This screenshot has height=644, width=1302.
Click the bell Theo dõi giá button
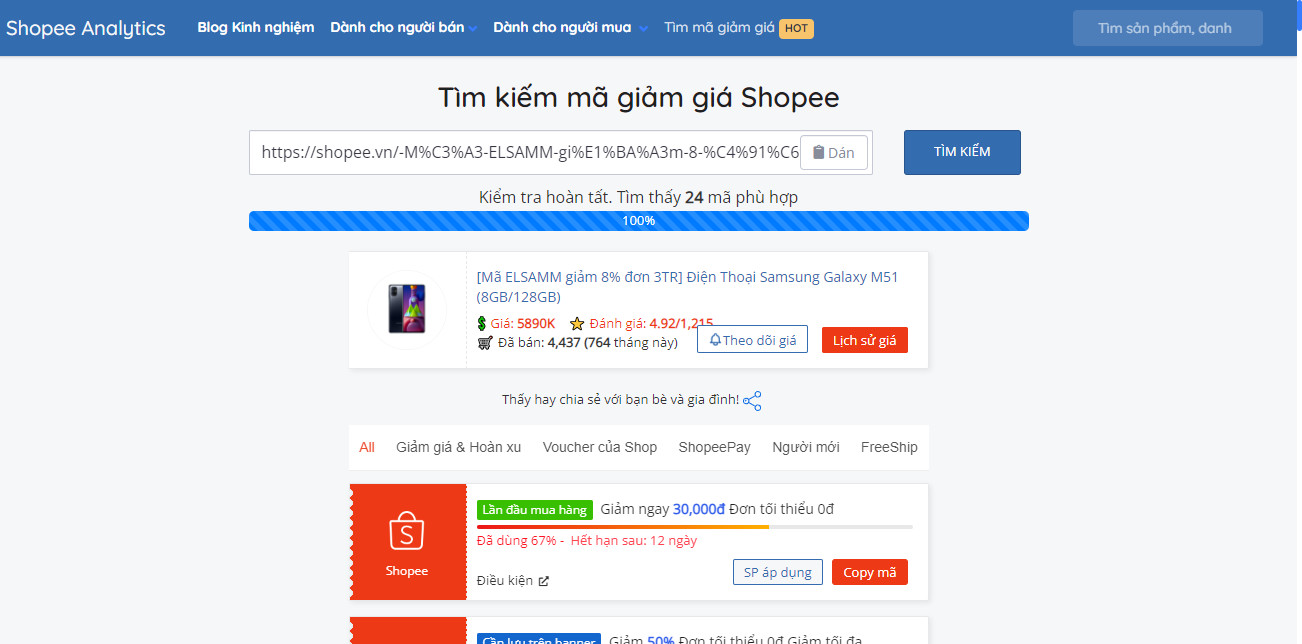(x=752, y=340)
